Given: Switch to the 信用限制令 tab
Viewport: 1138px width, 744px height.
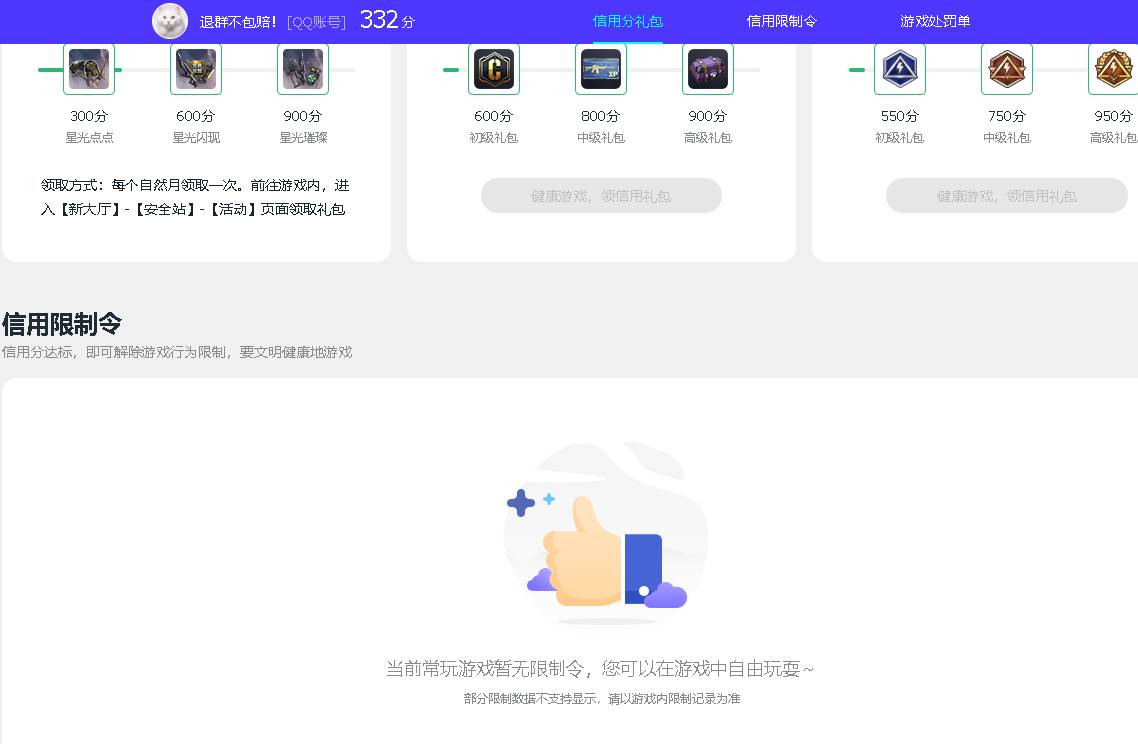Looking at the screenshot, I should coord(781,19).
